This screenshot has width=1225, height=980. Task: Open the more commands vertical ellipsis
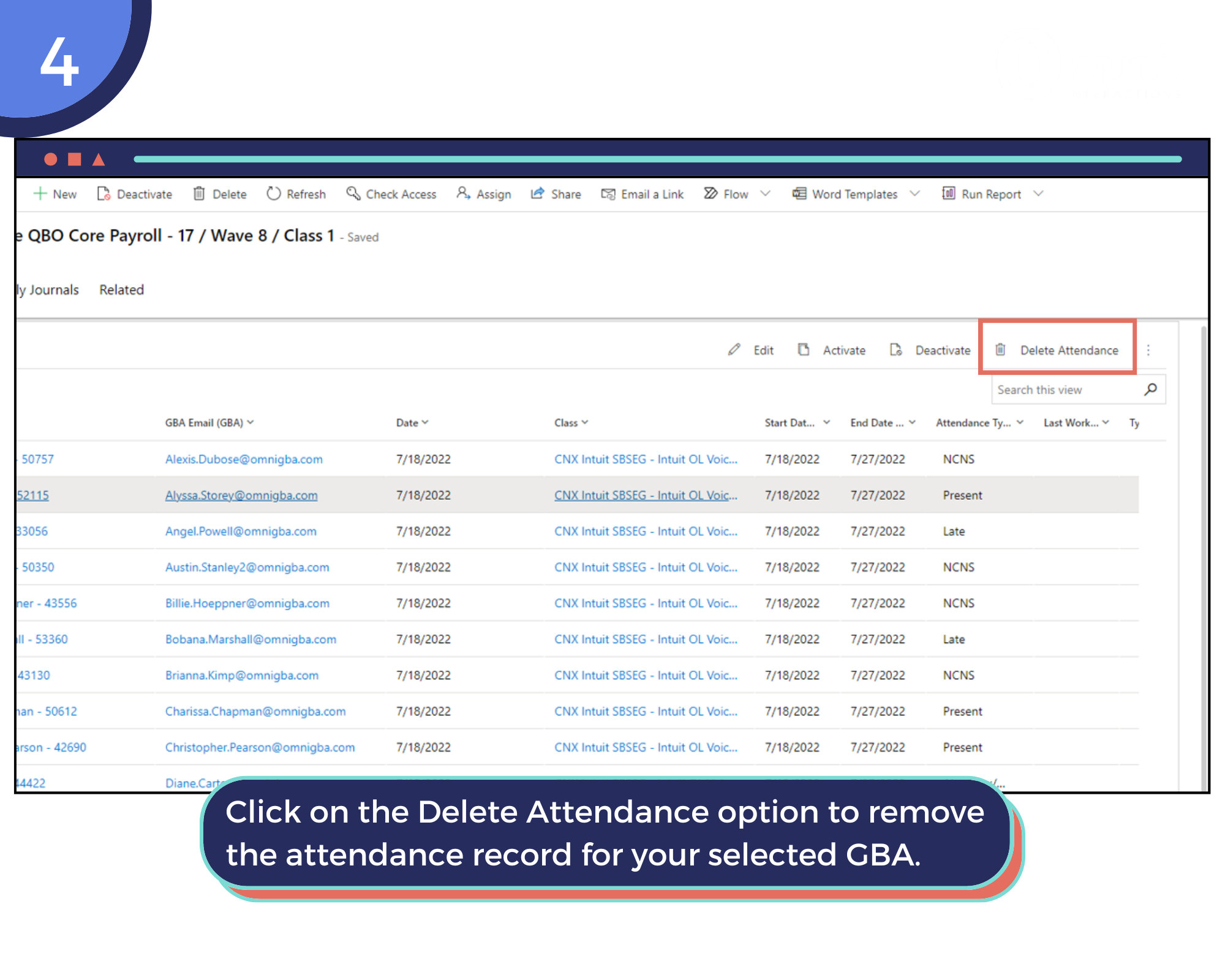click(1148, 350)
